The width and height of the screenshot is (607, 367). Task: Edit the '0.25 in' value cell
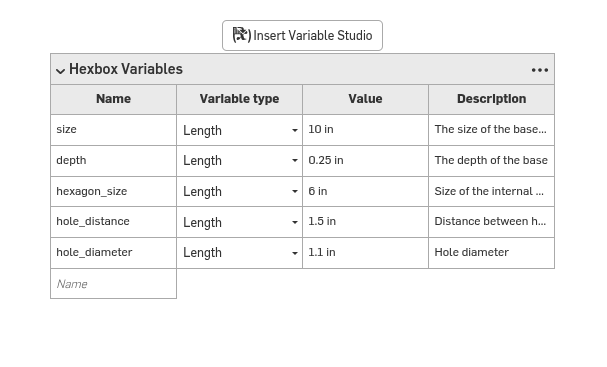point(365,161)
